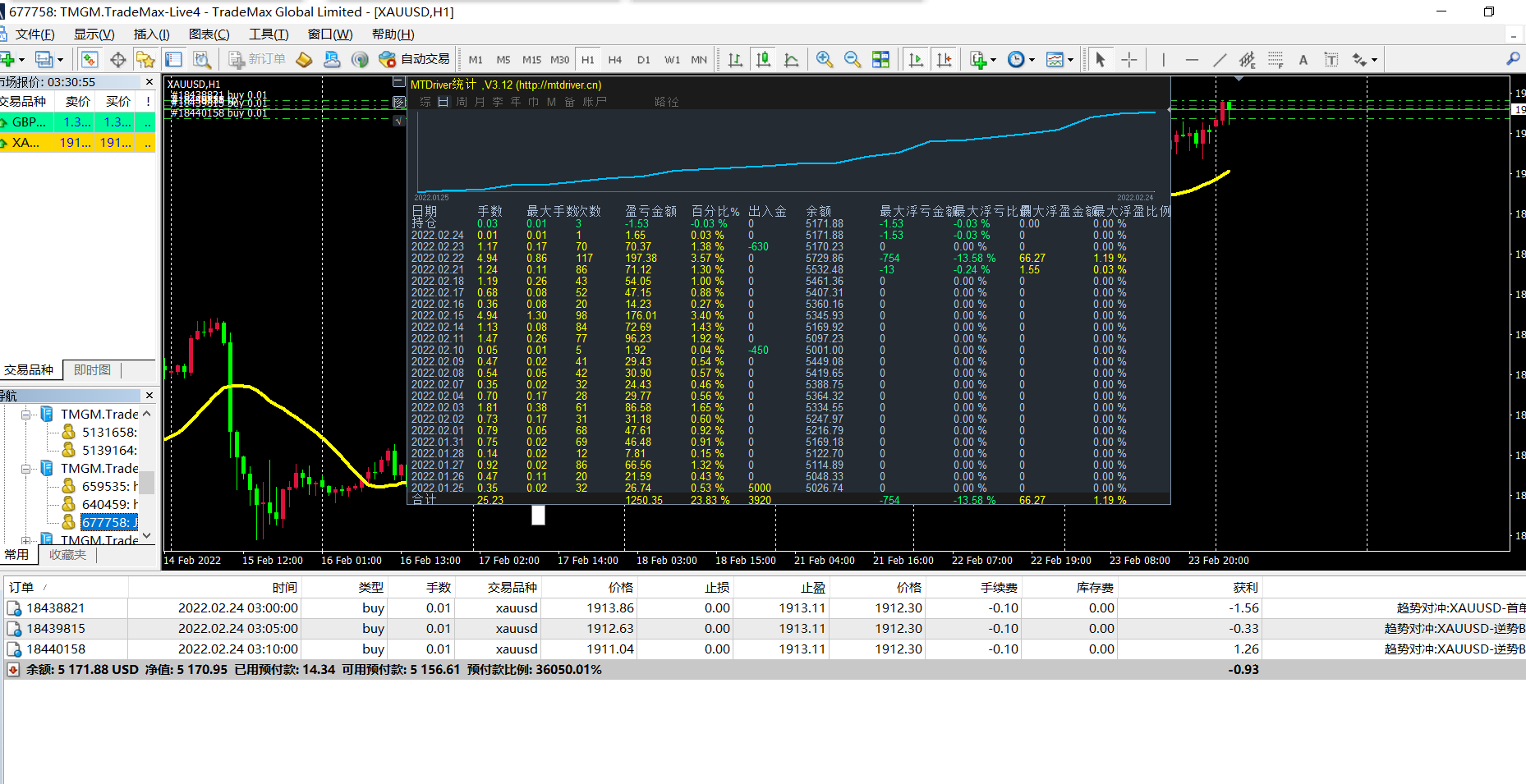Select the H4 timeframe button
The height and width of the screenshot is (784, 1526).
click(615, 59)
